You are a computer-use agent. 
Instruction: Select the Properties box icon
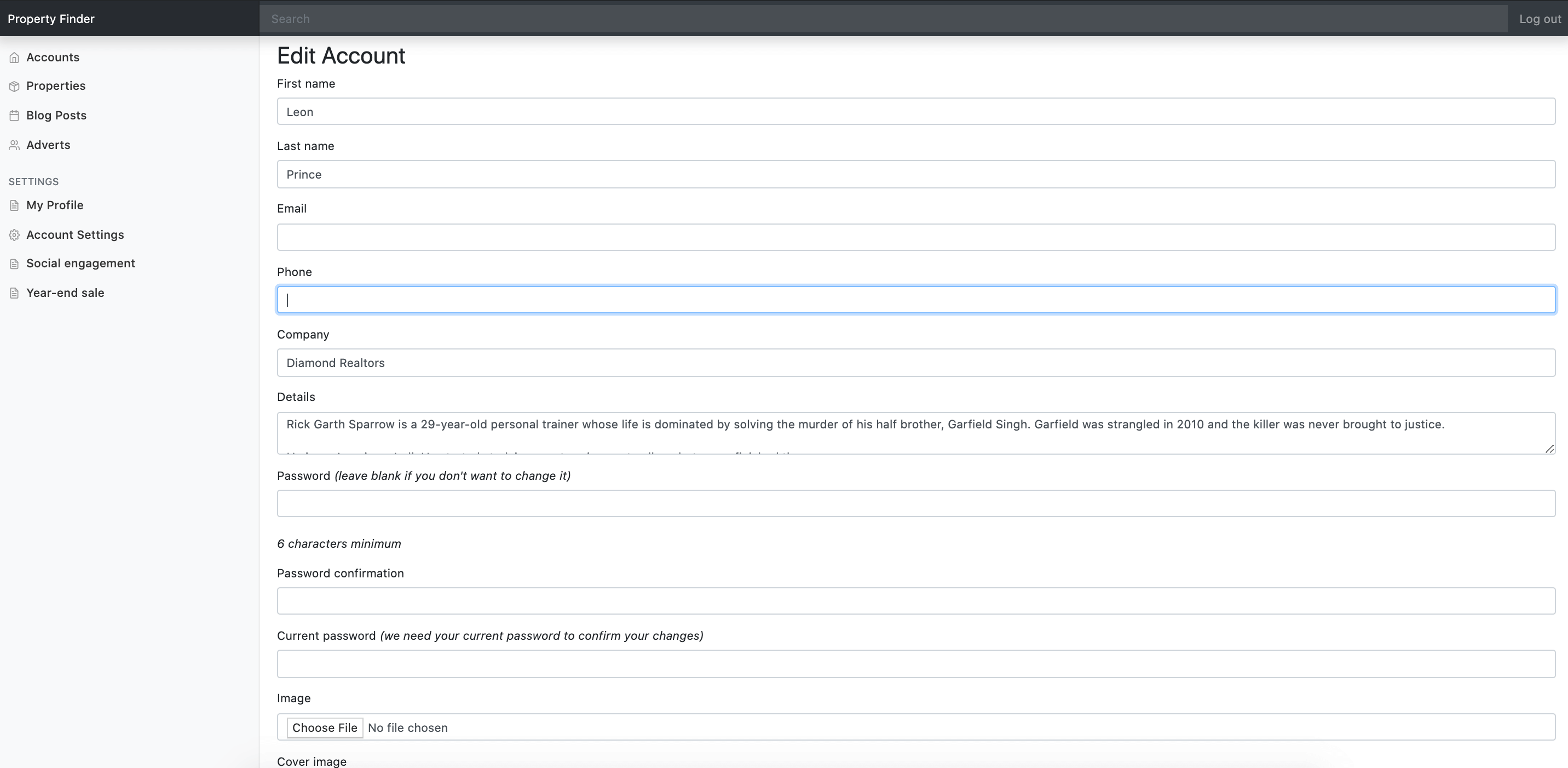tap(15, 86)
